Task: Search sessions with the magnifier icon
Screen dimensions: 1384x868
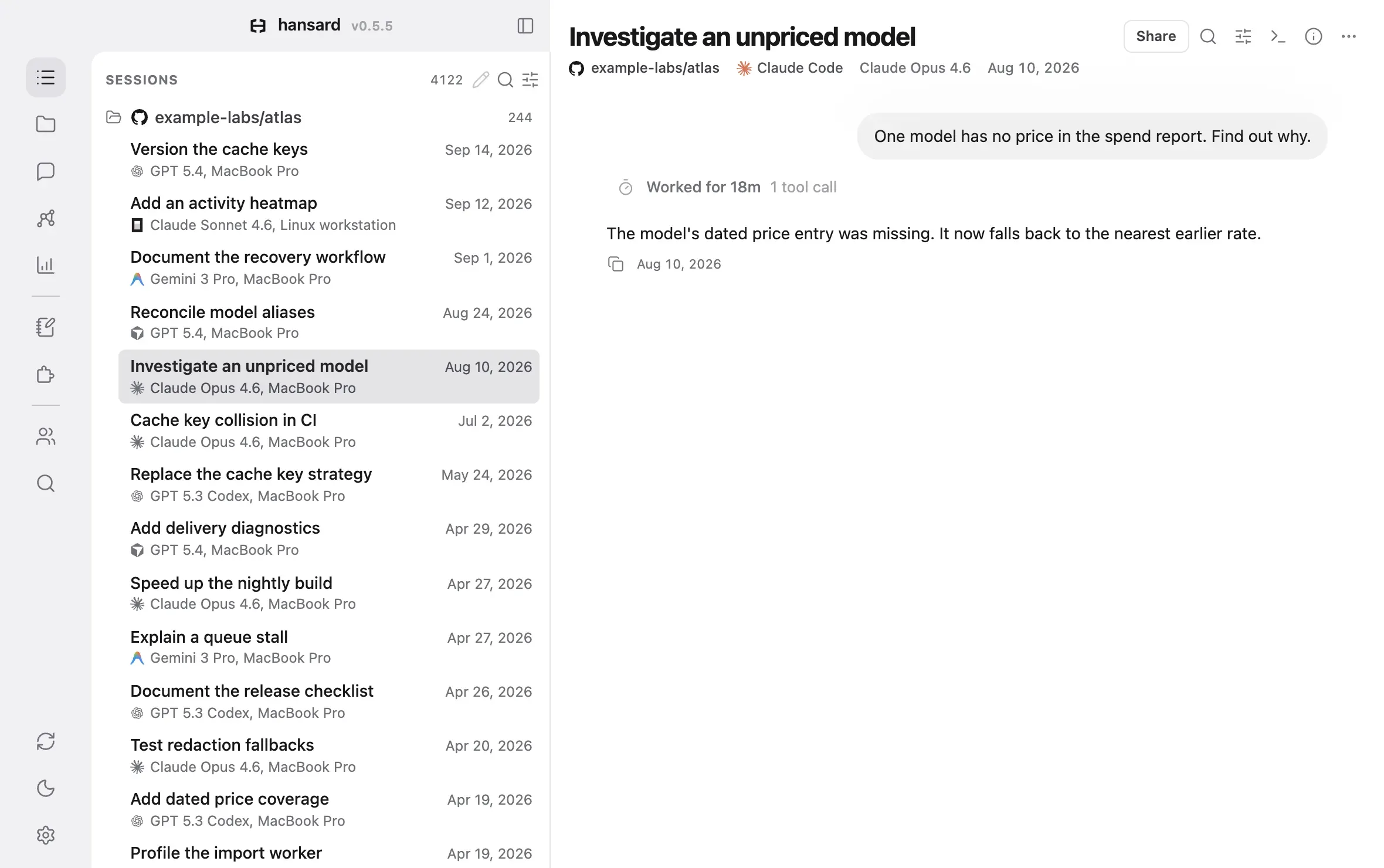Action: [506, 80]
